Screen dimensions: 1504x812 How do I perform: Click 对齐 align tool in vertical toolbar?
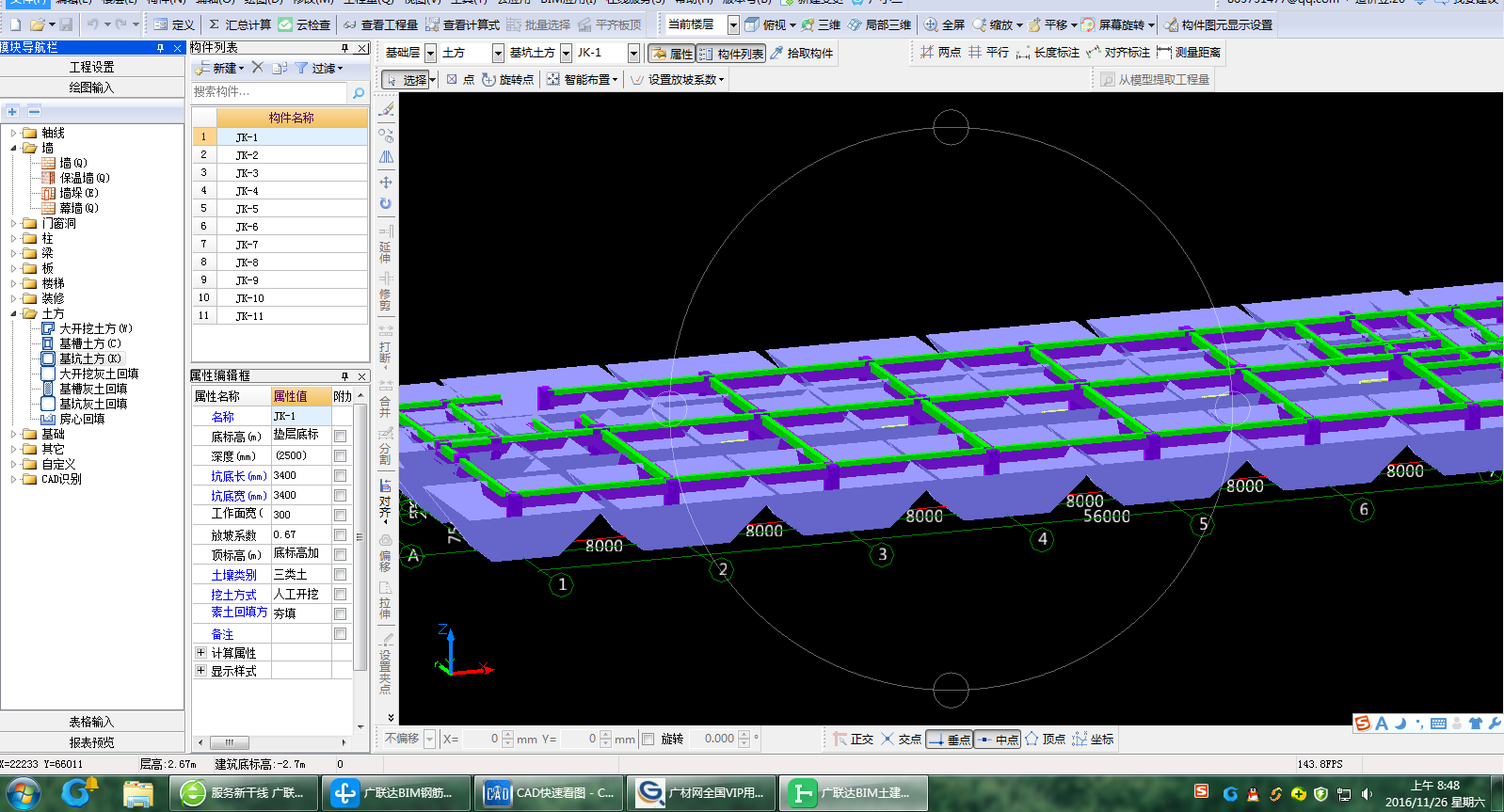pos(385,500)
